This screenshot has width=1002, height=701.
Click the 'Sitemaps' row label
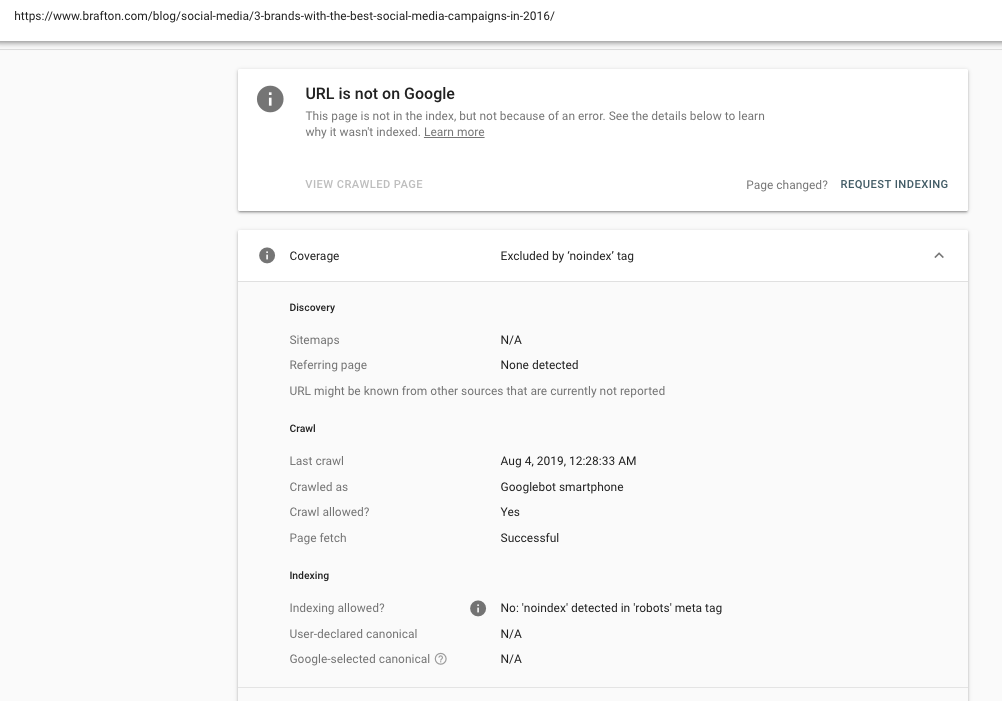click(x=314, y=340)
